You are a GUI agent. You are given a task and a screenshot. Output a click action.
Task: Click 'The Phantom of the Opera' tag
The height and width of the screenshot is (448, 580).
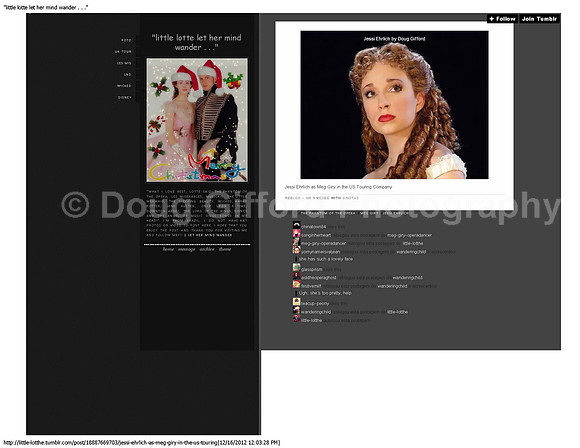(328, 213)
